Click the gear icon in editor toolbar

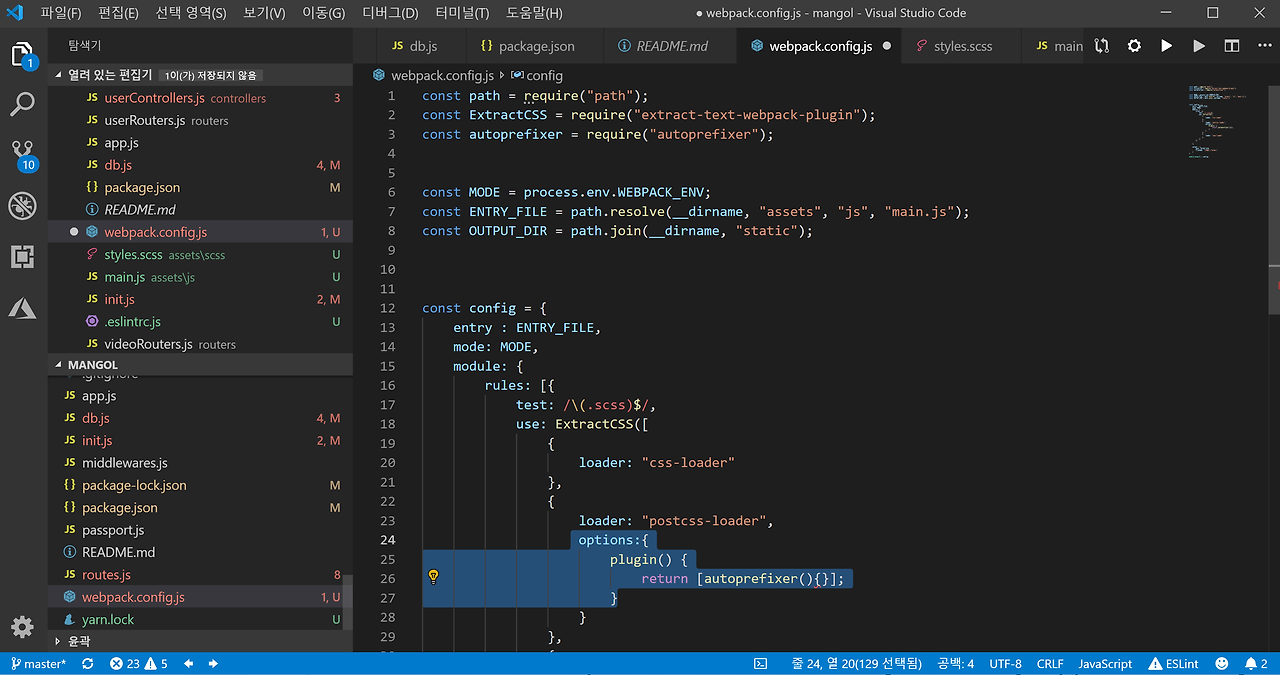[x=1134, y=46]
